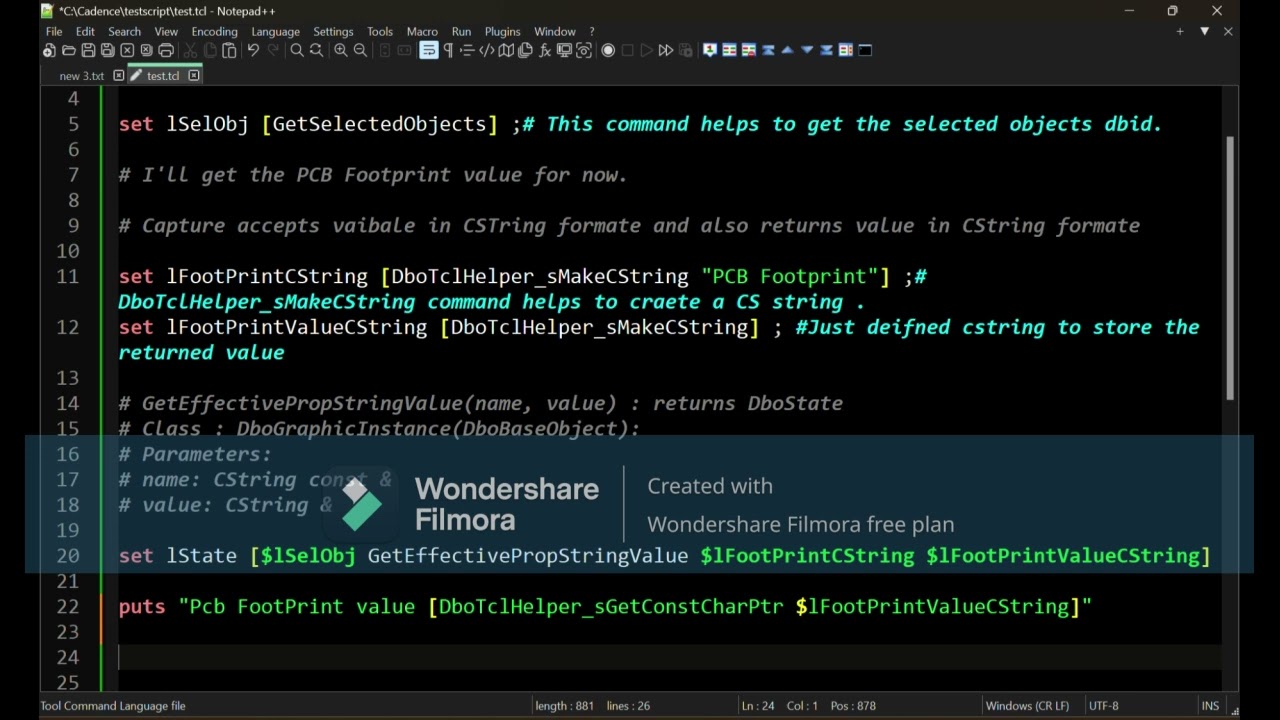This screenshot has height=720, width=1280.
Task: Go to next difference arrow icon
Action: click(x=807, y=50)
